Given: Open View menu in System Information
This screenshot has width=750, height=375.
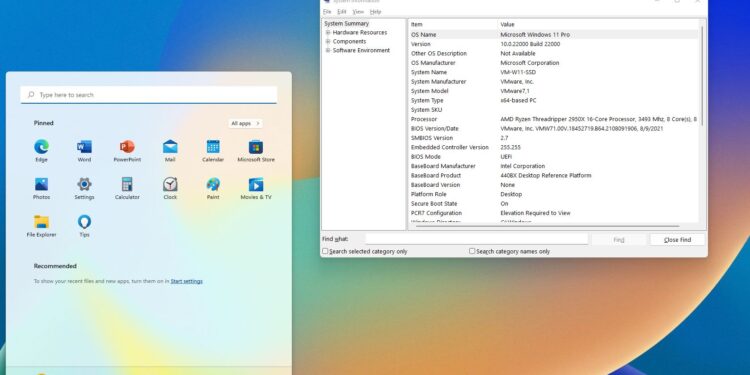Looking at the screenshot, I should pos(358,12).
